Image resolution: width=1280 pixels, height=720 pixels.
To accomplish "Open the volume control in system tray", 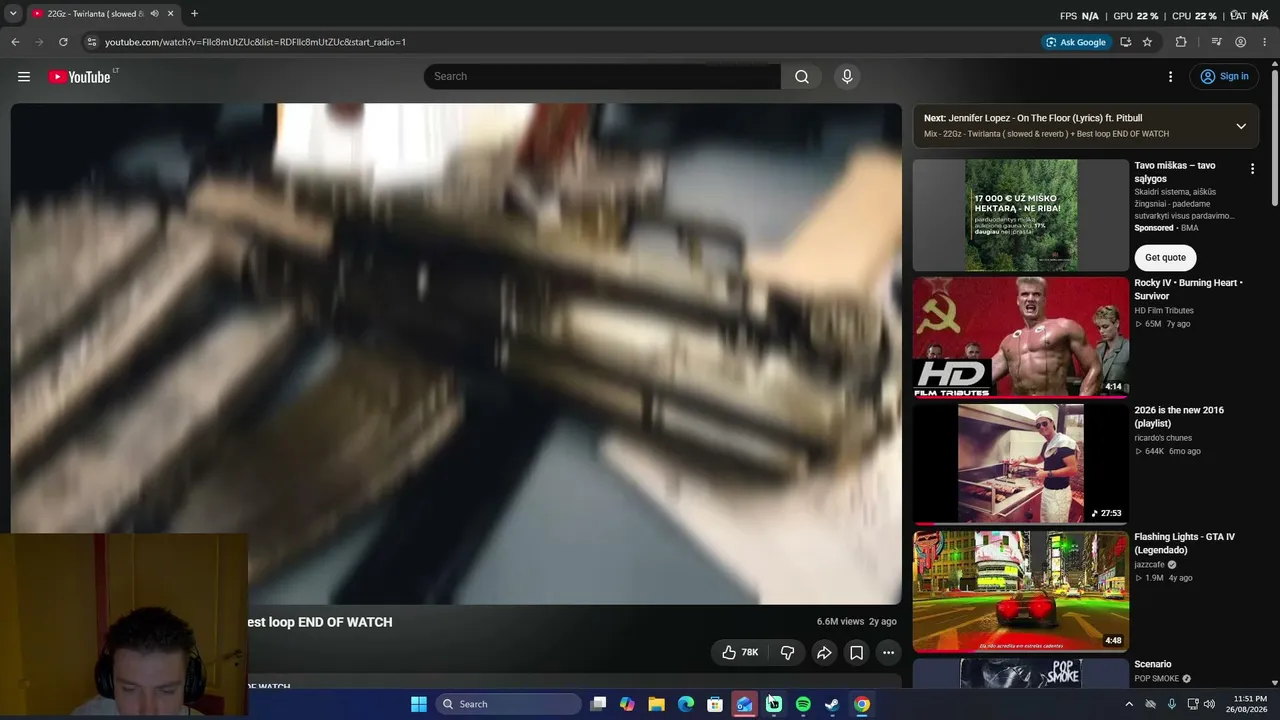I will (x=1210, y=704).
